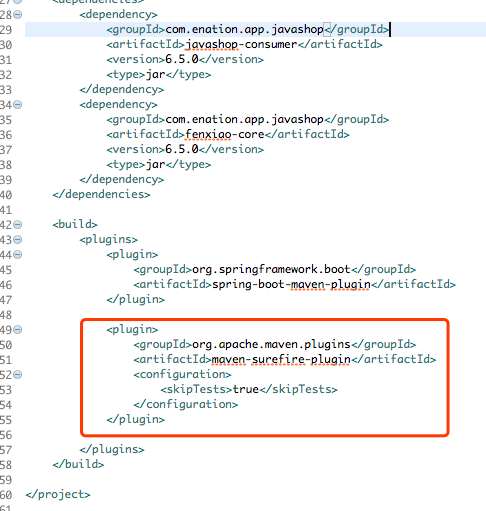Click the maven-surefire-plugin artifactId text
This screenshot has height=511, width=486.
[281, 359]
